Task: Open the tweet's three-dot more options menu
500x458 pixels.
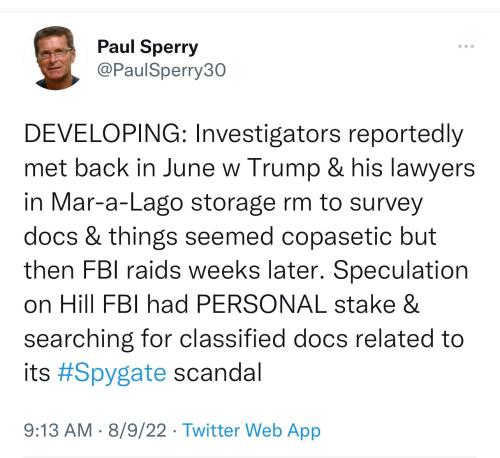Action: [x=466, y=46]
